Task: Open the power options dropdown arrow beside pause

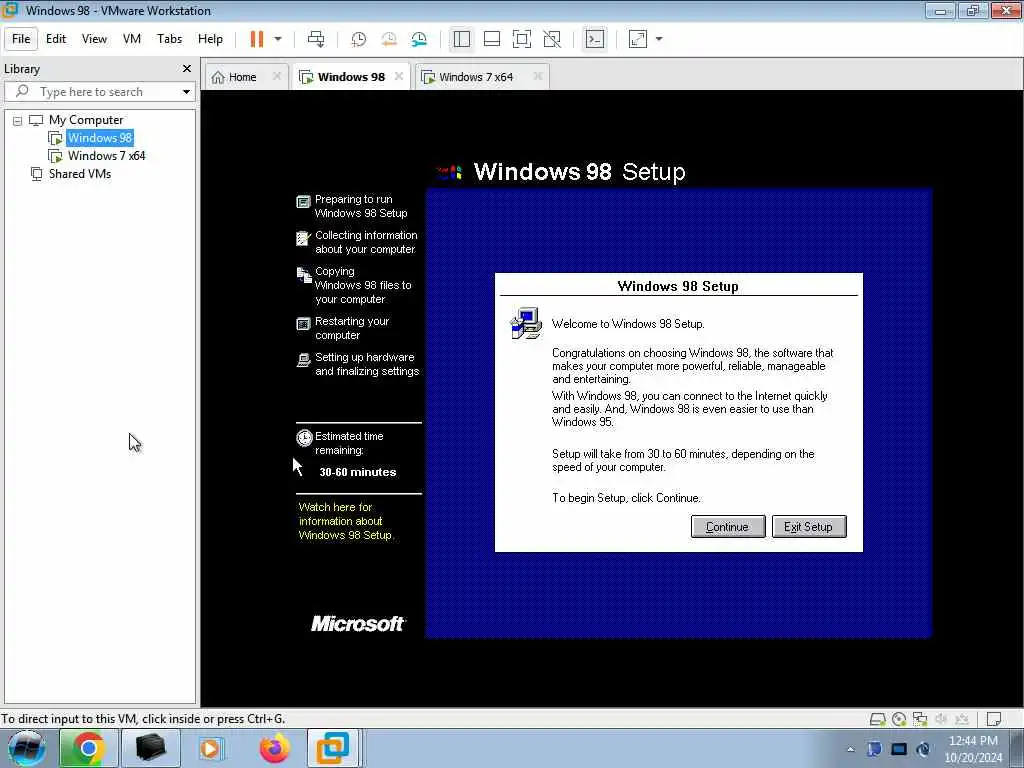Action: 278,39
